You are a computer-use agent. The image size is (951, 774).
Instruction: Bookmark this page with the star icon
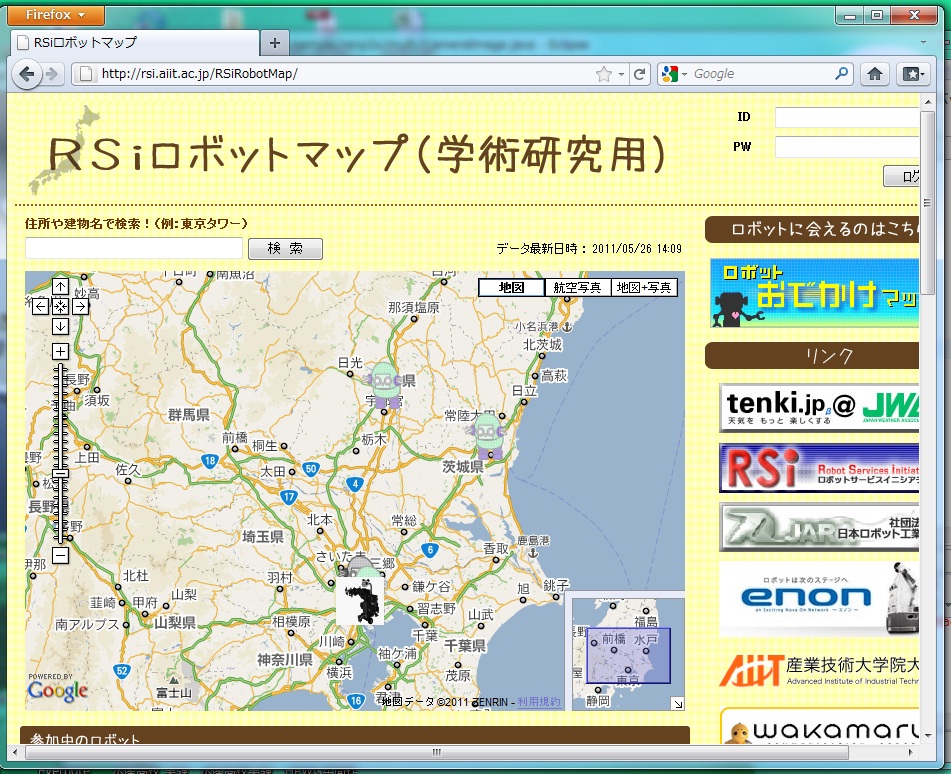[603, 74]
